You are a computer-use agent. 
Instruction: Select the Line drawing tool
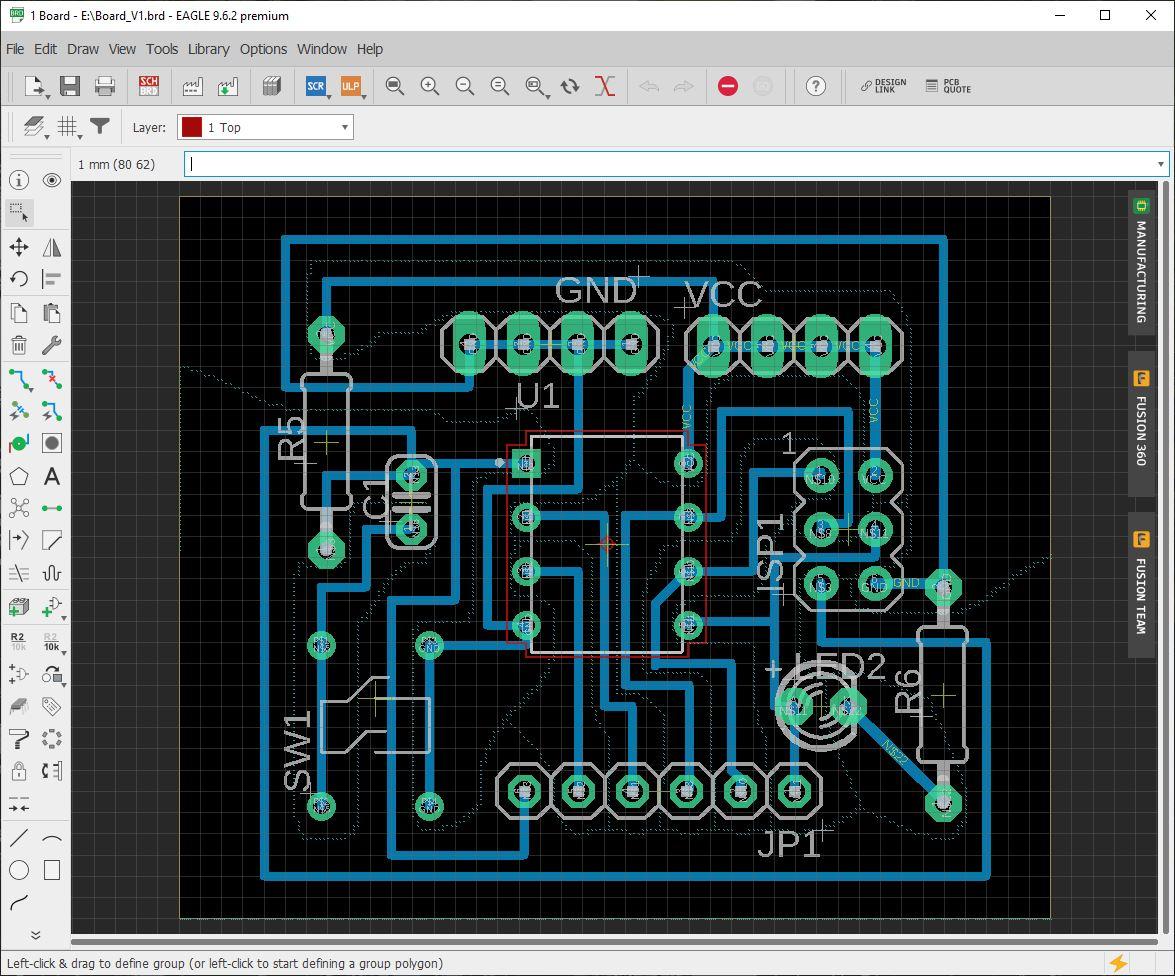19,837
